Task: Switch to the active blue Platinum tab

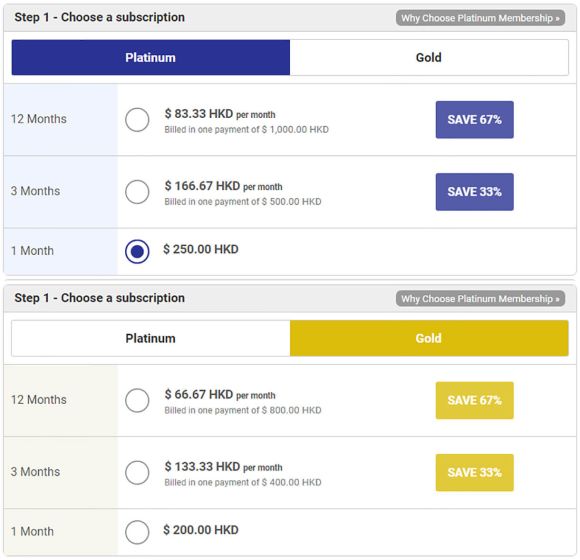Action: tap(151, 58)
